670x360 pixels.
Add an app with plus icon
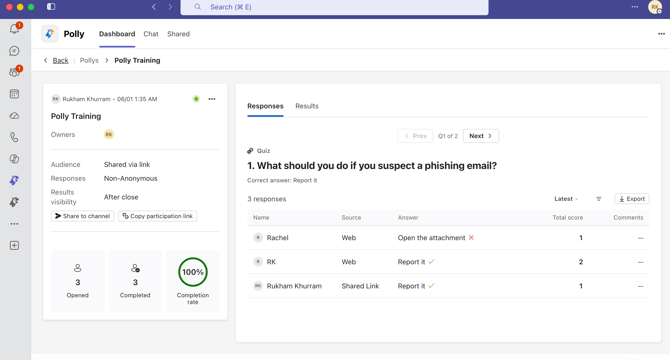pyautogui.click(x=14, y=246)
